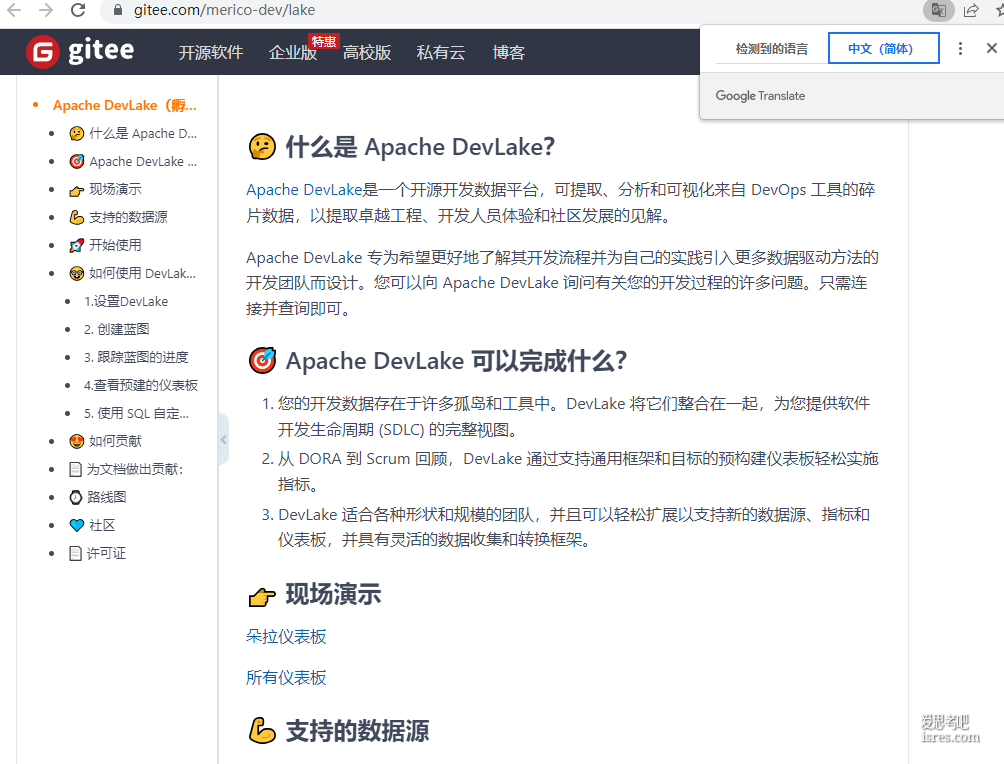Viewport: 1004px width, 764px height.
Task: Click the heart-eyes emoji beside 如何贡献
Action: pyautogui.click(x=77, y=441)
